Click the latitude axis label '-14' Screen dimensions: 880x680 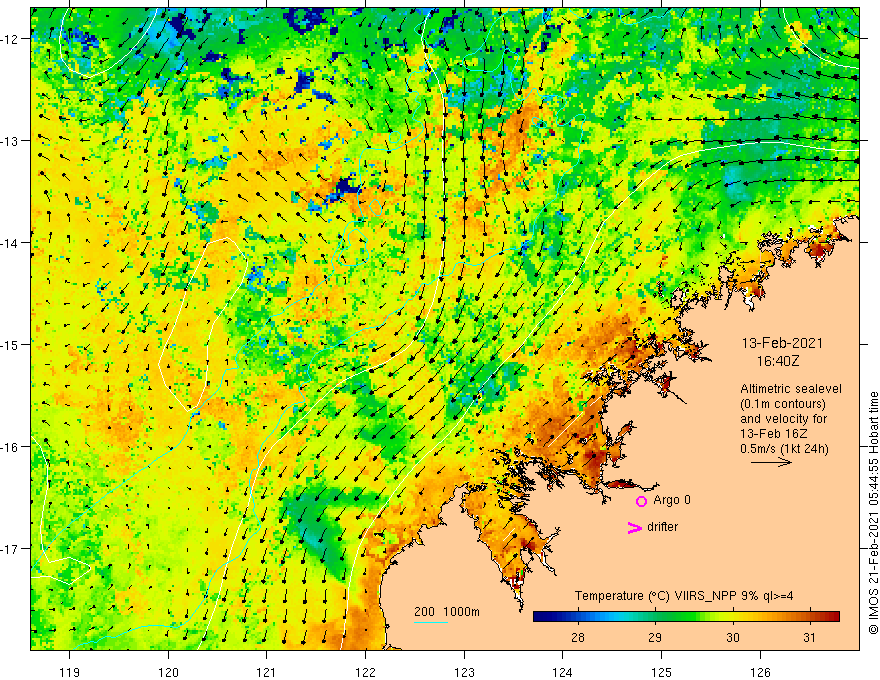click(x=10, y=243)
